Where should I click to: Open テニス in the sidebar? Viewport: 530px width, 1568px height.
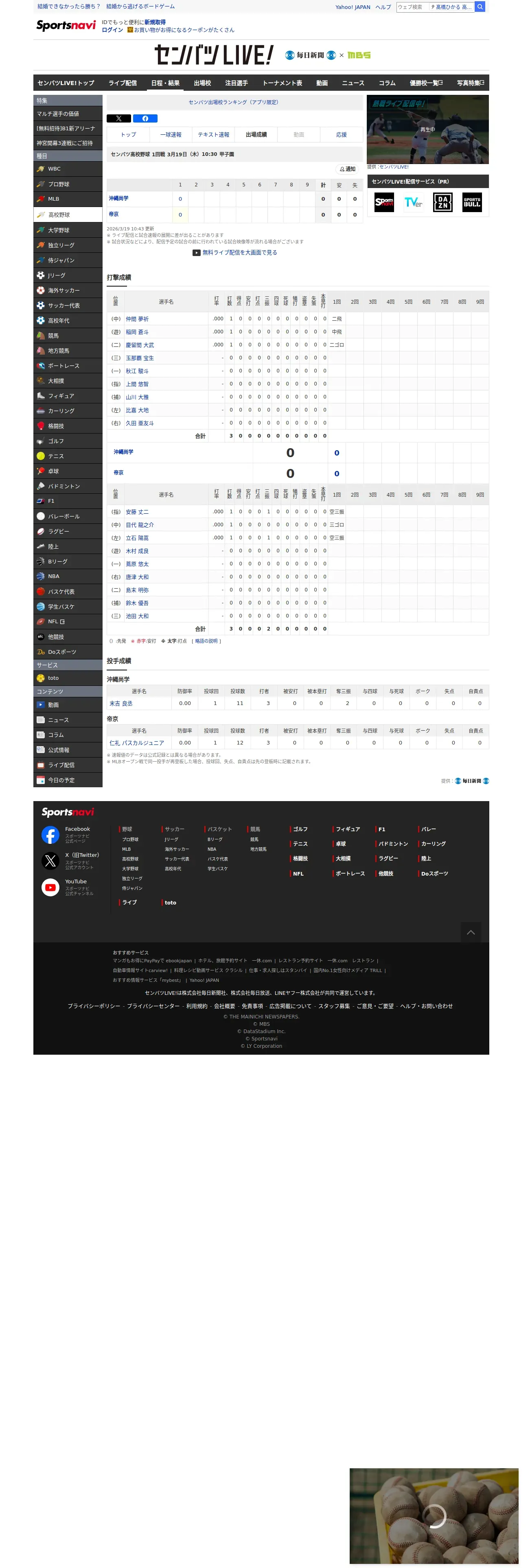pos(68,456)
